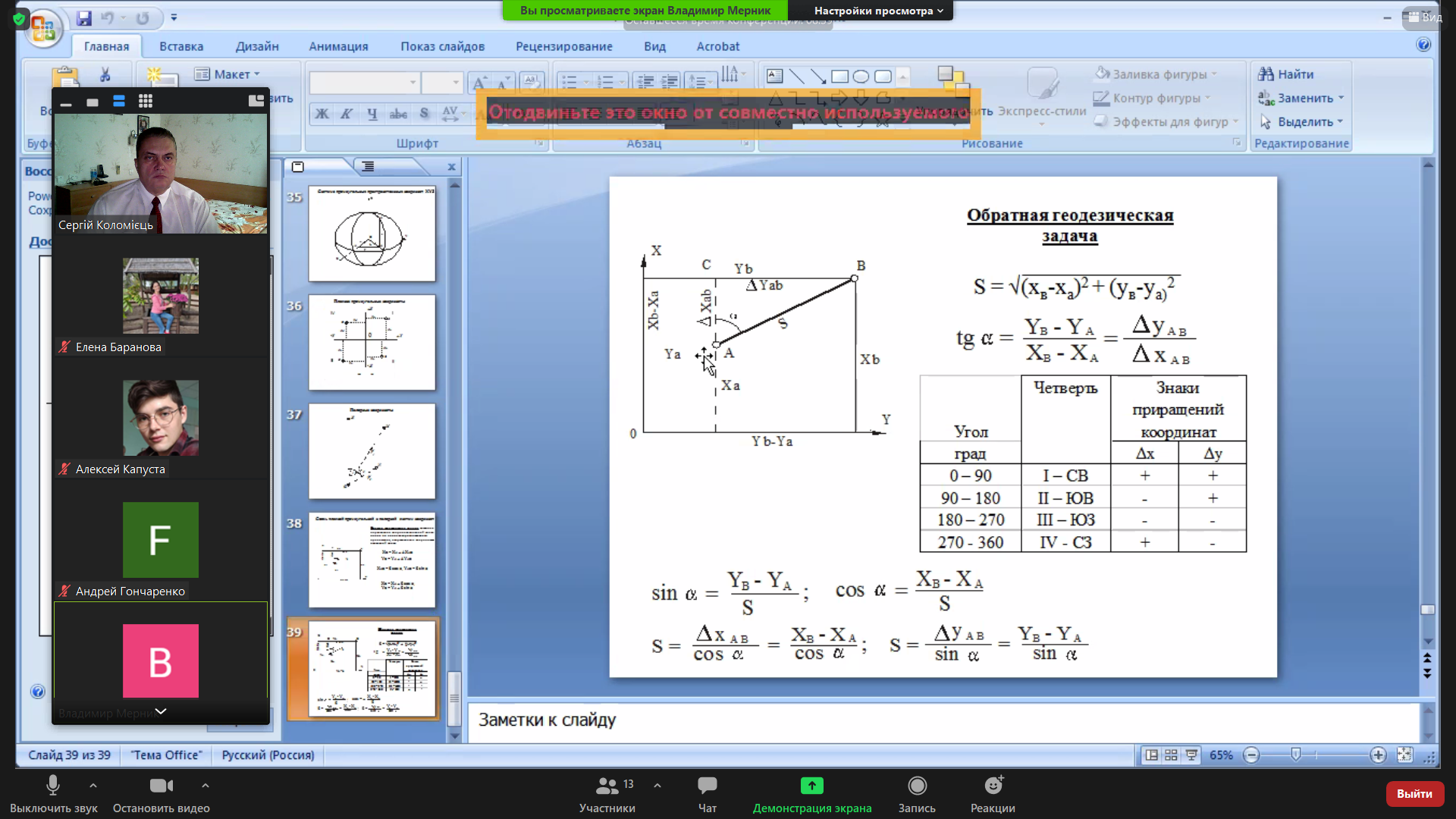This screenshot has width=1456, height=819.
Task: Expand the microphone options arrow
Action: click(93, 786)
